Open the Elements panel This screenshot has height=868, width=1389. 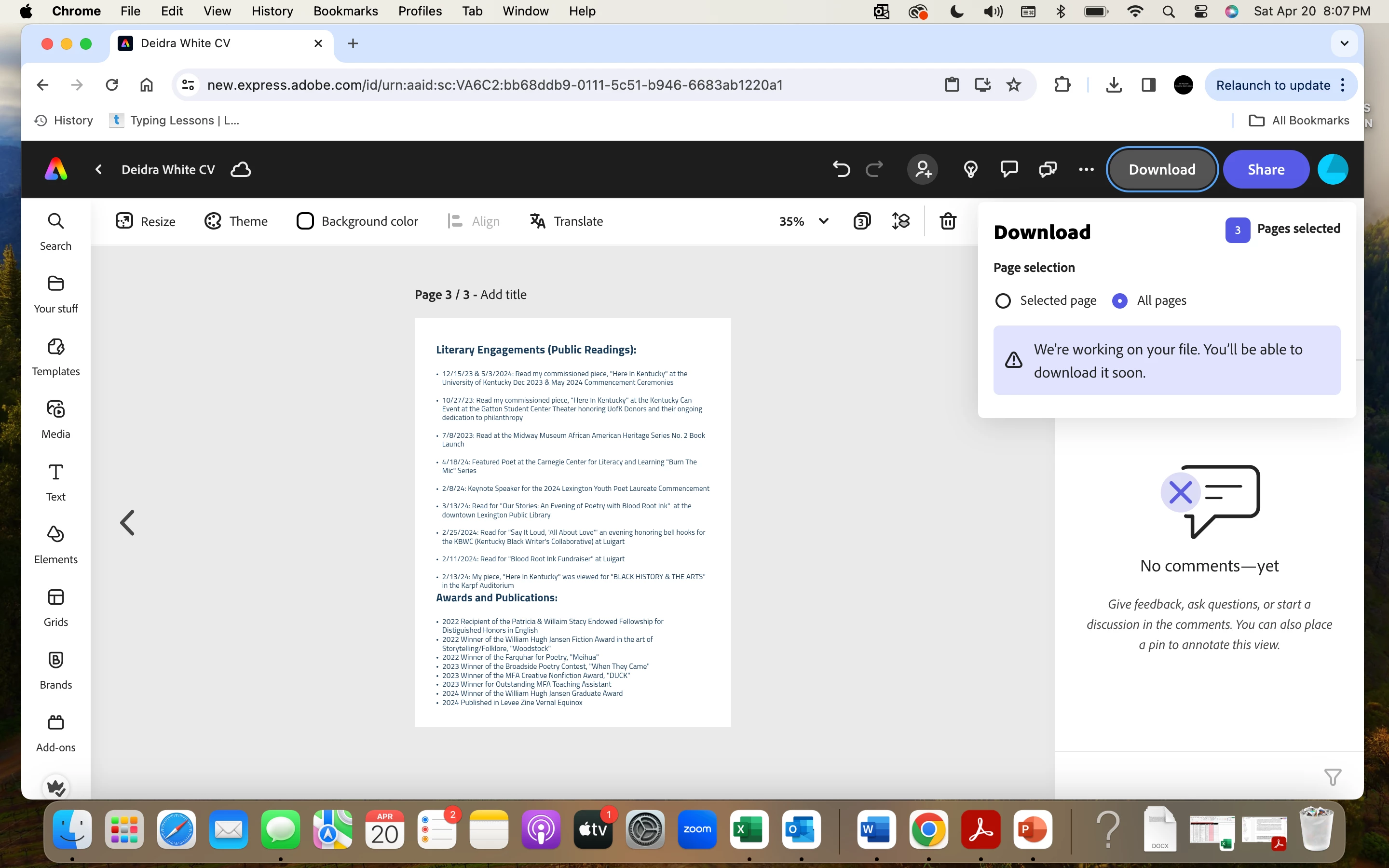tap(55, 544)
